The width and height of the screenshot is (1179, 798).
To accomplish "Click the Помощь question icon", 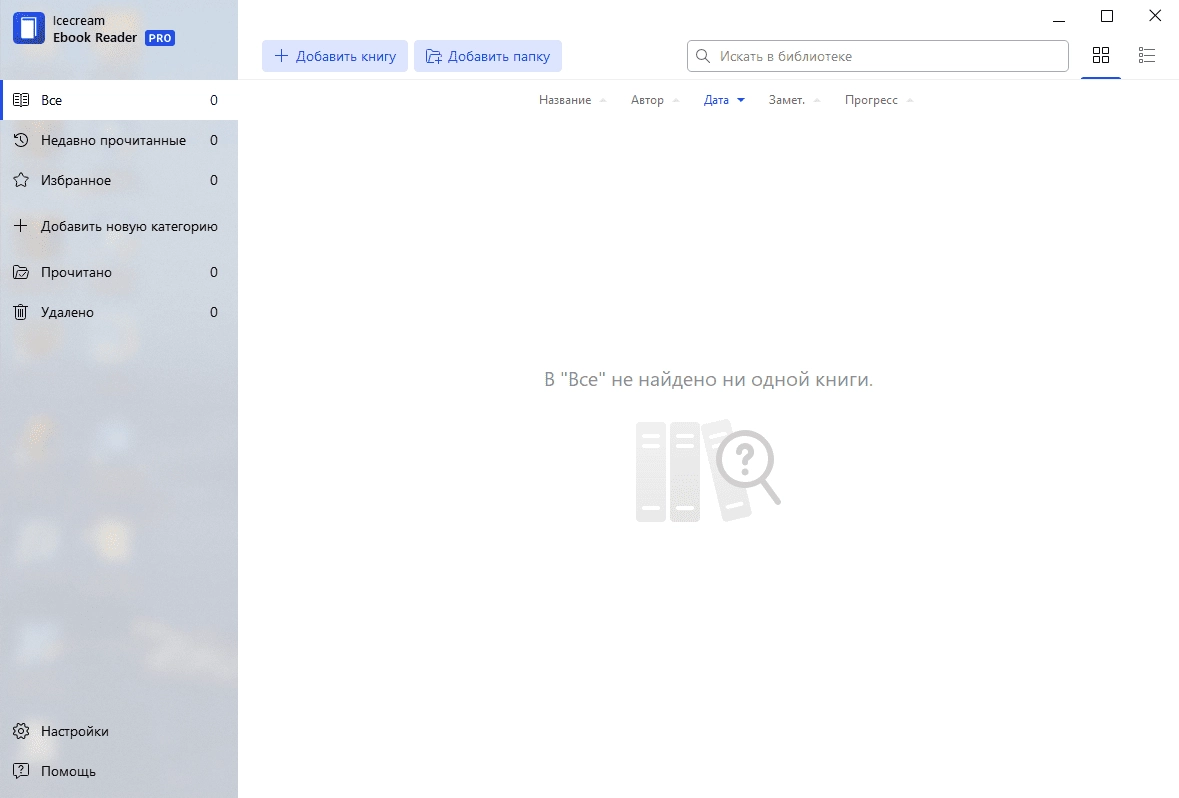I will point(21,771).
